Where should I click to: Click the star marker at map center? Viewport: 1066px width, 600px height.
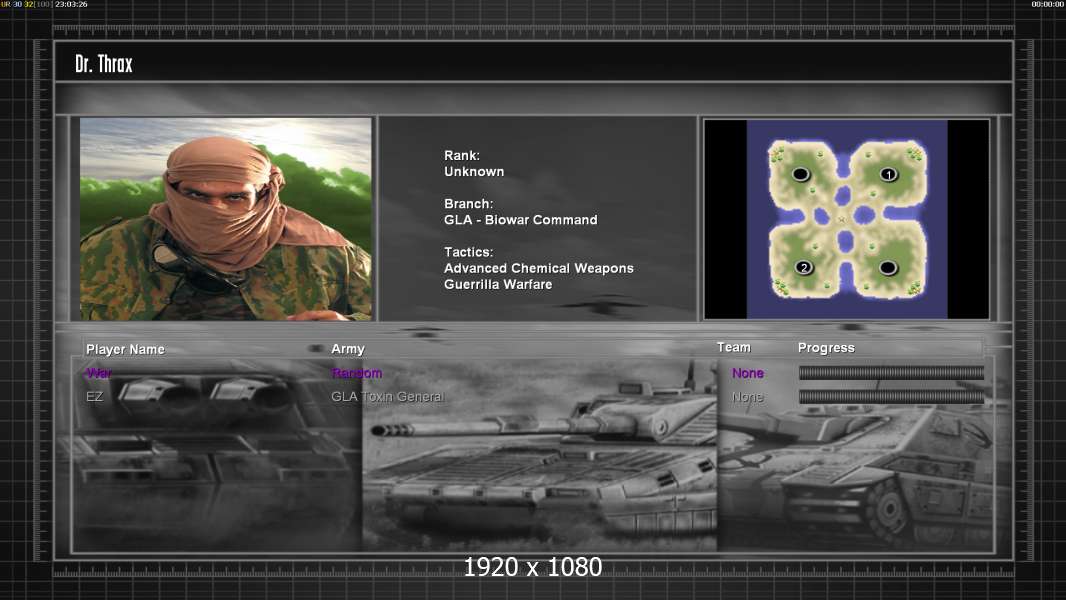(x=842, y=220)
